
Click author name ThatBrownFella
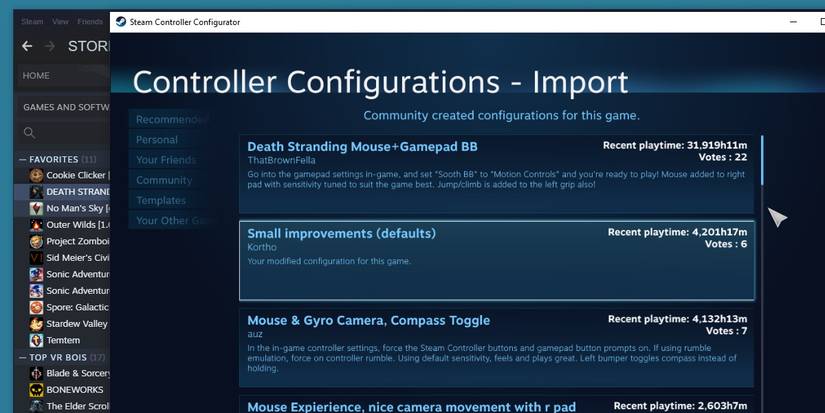pyautogui.click(x=281, y=160)
